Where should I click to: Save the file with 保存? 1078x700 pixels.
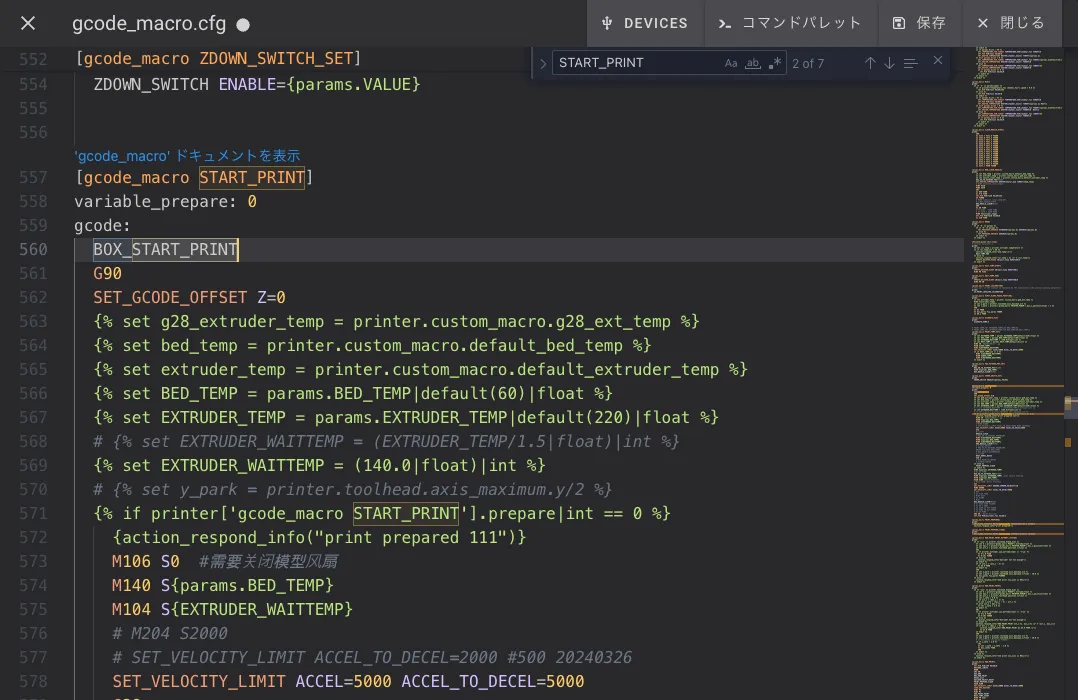click(919, 23)
